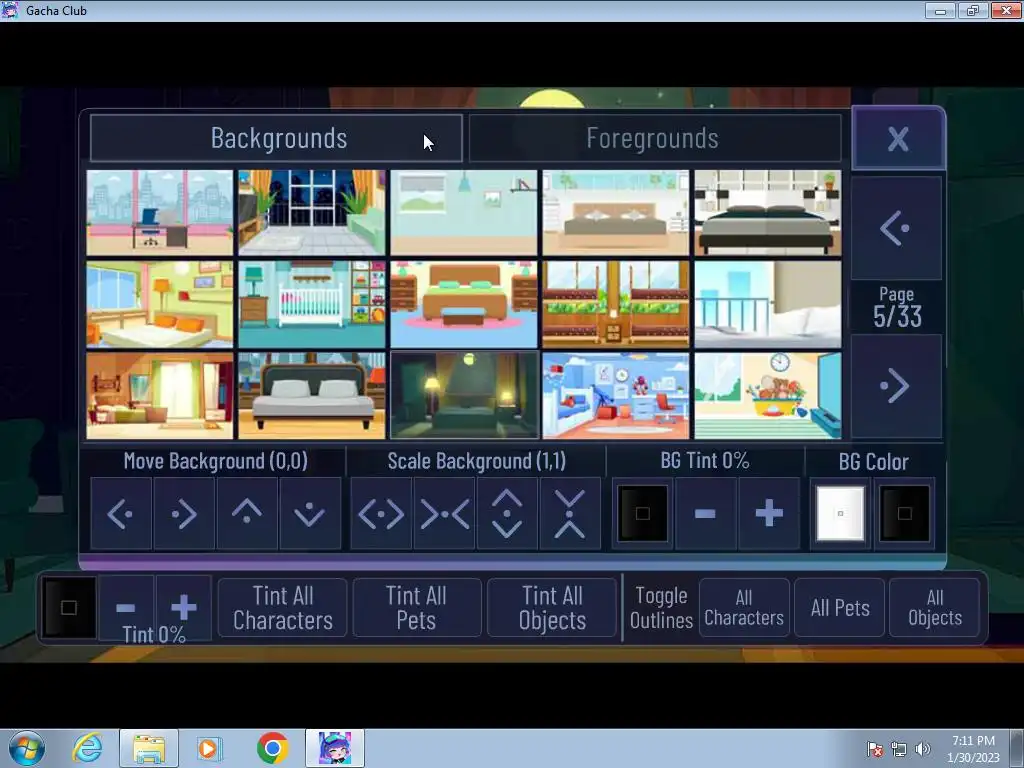
Task: Increase Tint 0% with plus button
Action: point(184,608)
